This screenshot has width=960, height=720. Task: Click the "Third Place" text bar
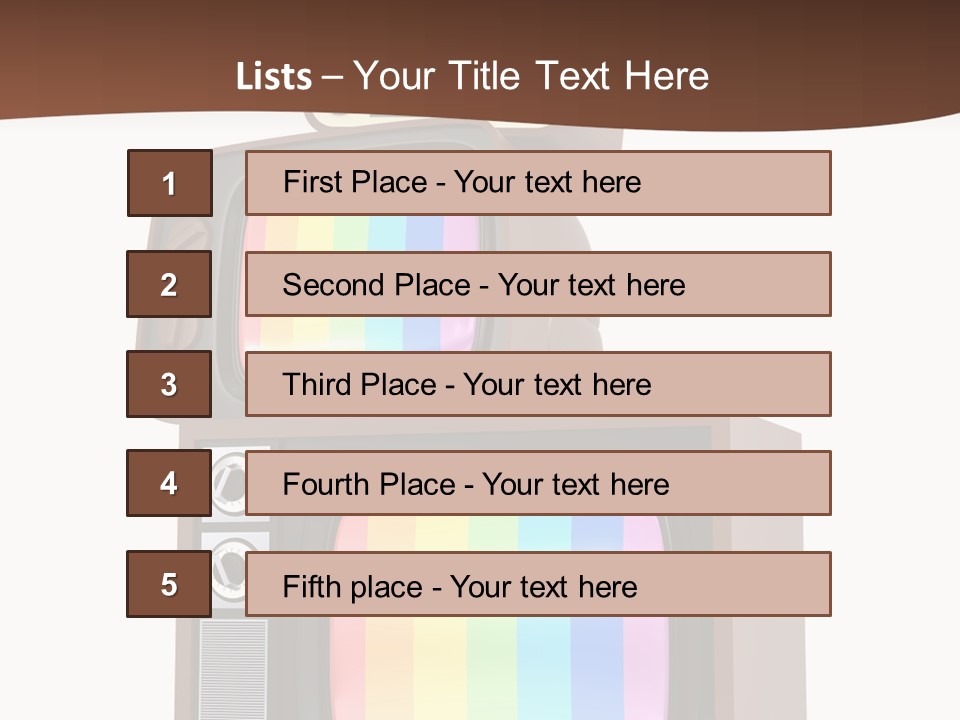(538, 384)
